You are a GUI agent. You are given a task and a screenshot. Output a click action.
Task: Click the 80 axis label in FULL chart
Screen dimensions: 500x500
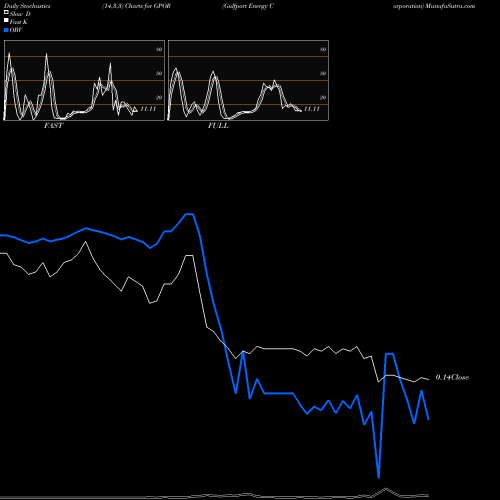coord(323,49)
